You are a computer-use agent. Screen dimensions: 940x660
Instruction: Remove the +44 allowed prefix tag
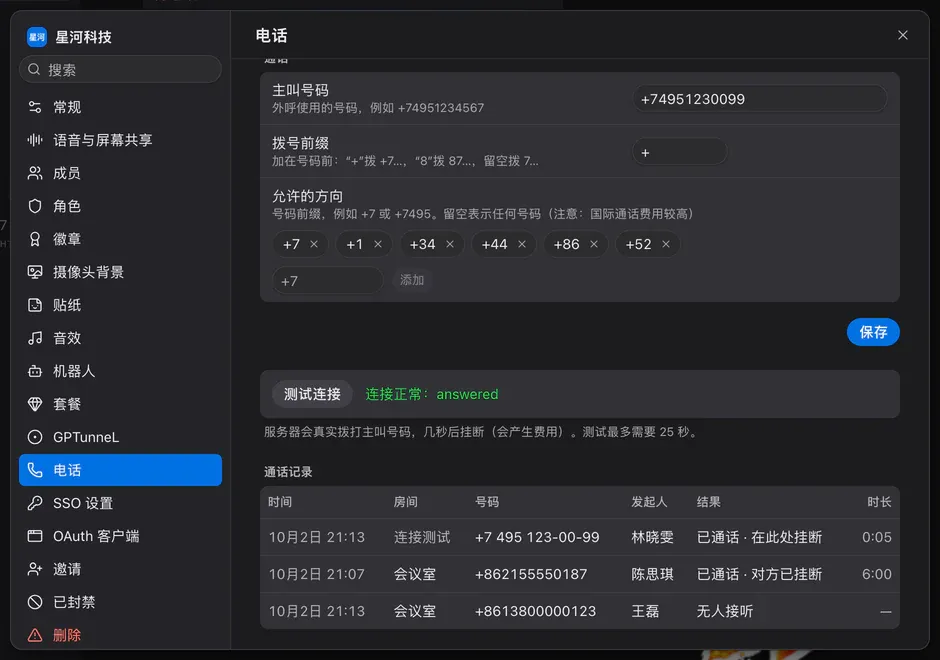pos(522,244)
